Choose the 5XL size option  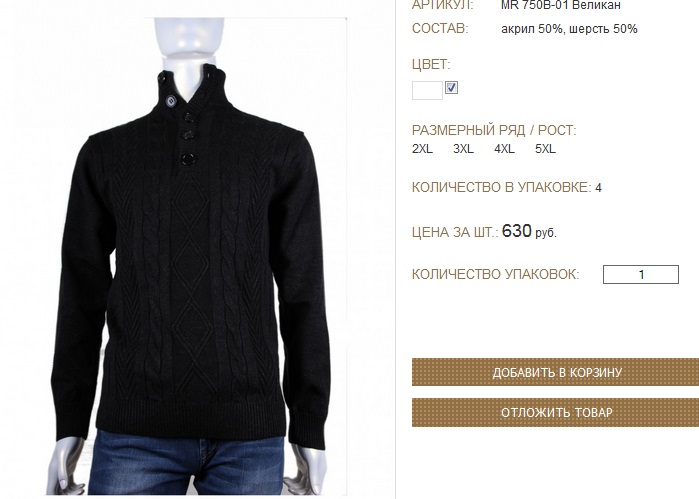(x=545, y=149)
